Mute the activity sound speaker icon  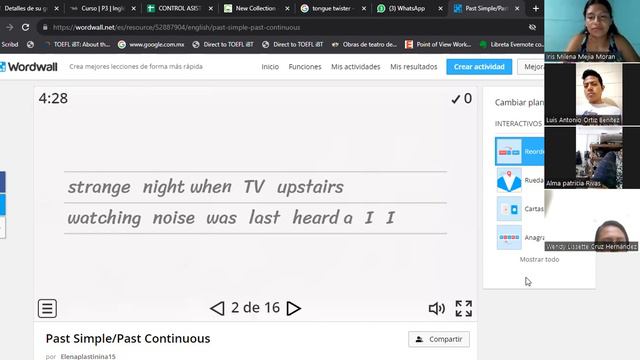437,309
